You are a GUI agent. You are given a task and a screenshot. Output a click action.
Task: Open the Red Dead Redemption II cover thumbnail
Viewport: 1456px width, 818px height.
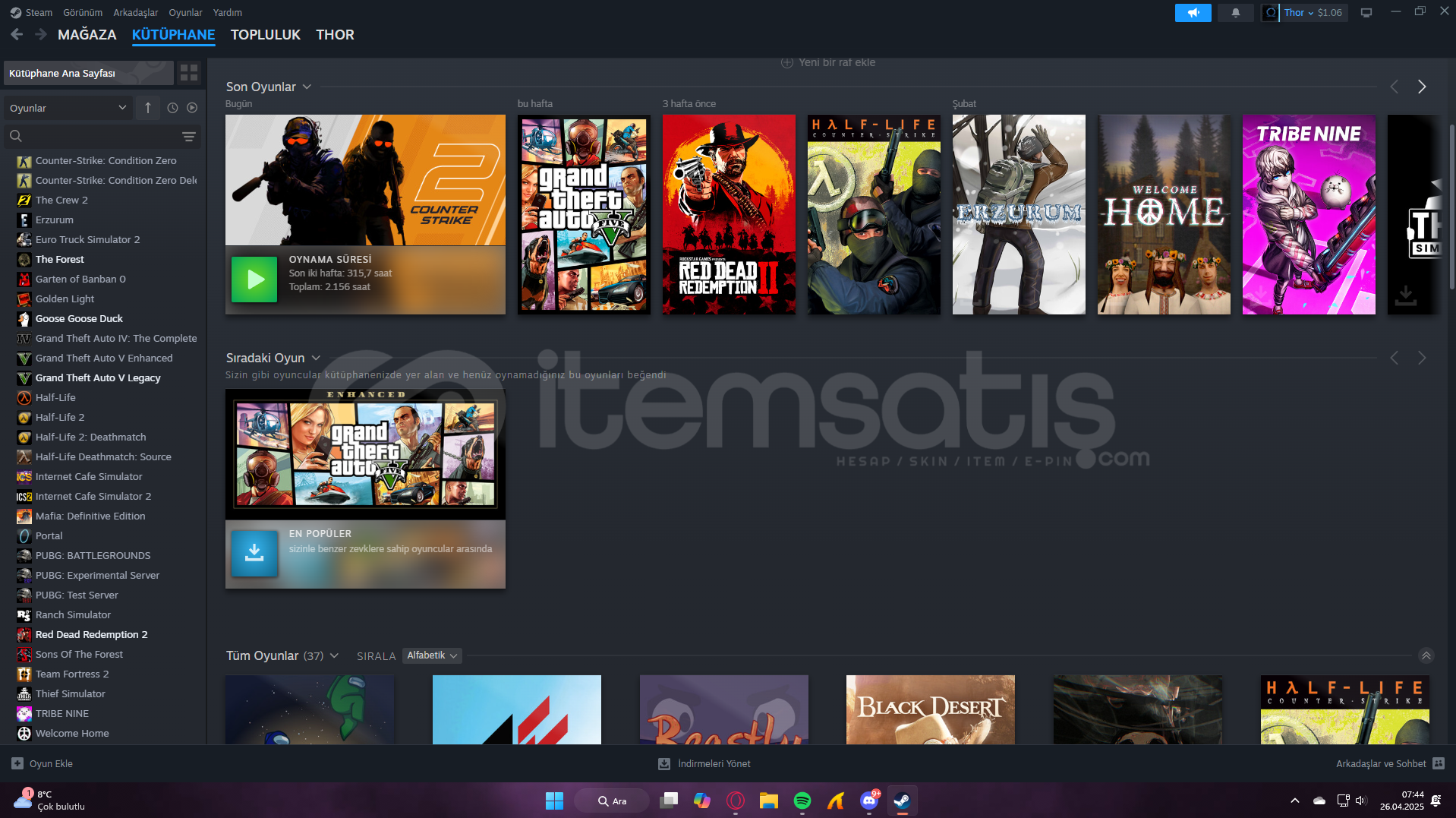pyautogui.click(x=729, y=214)
